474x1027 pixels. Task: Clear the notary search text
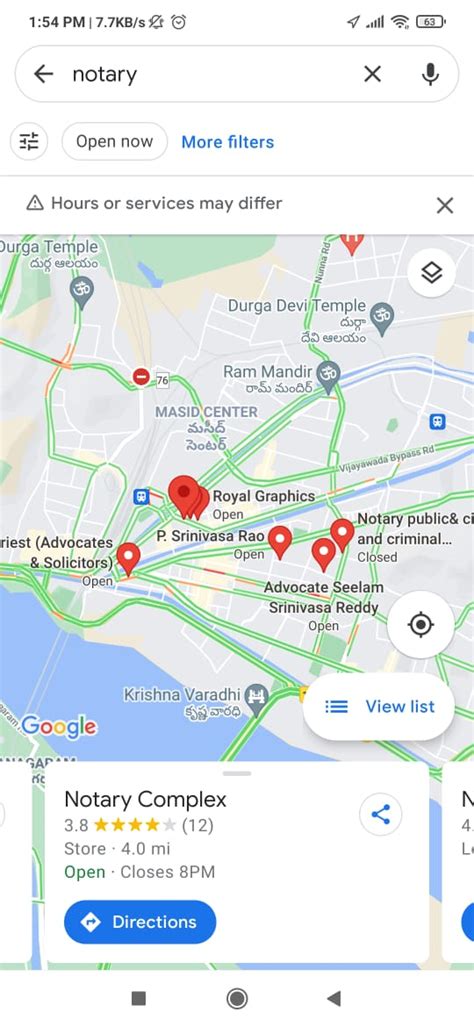tap(373, 74)
